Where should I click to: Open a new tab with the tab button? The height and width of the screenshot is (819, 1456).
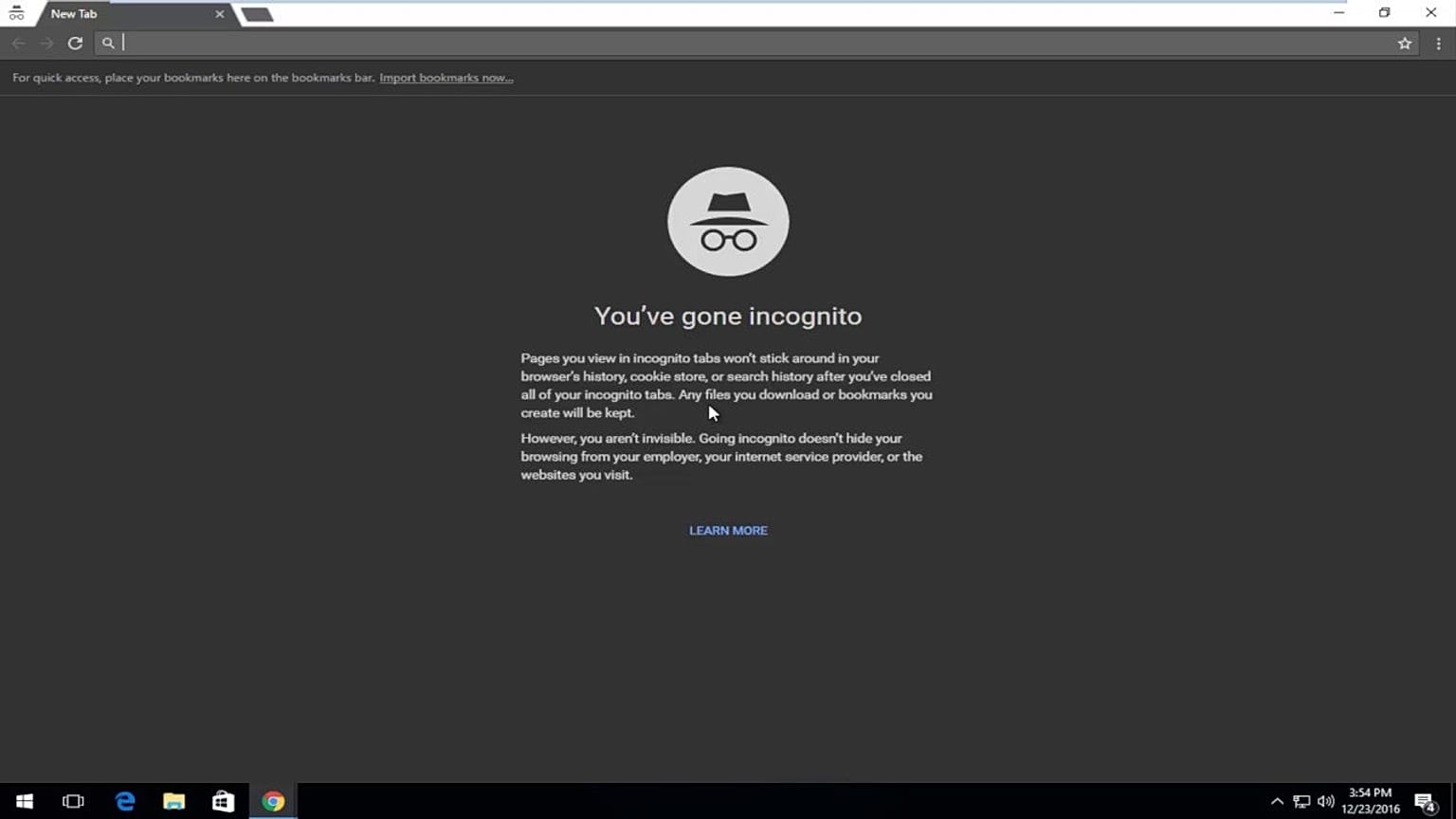tap(257, 14)
